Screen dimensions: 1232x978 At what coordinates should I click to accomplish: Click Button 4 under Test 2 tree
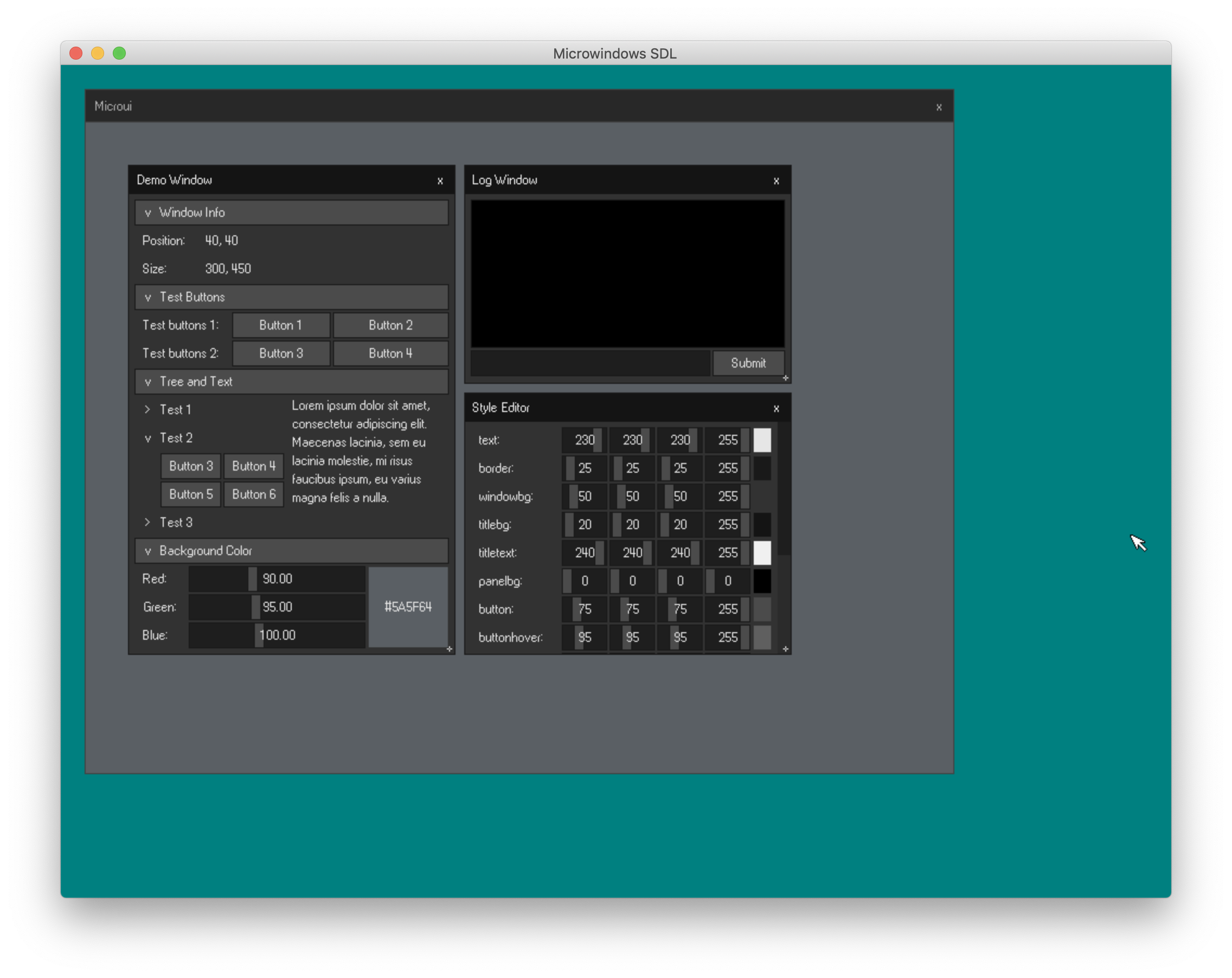point(254,466)
